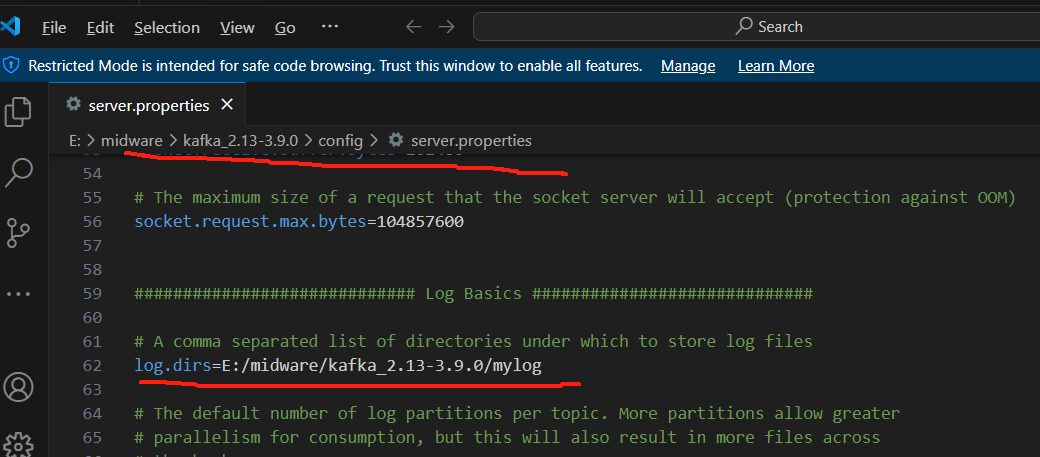
Task: Open the Go menu
Action: tap(285, 27)
